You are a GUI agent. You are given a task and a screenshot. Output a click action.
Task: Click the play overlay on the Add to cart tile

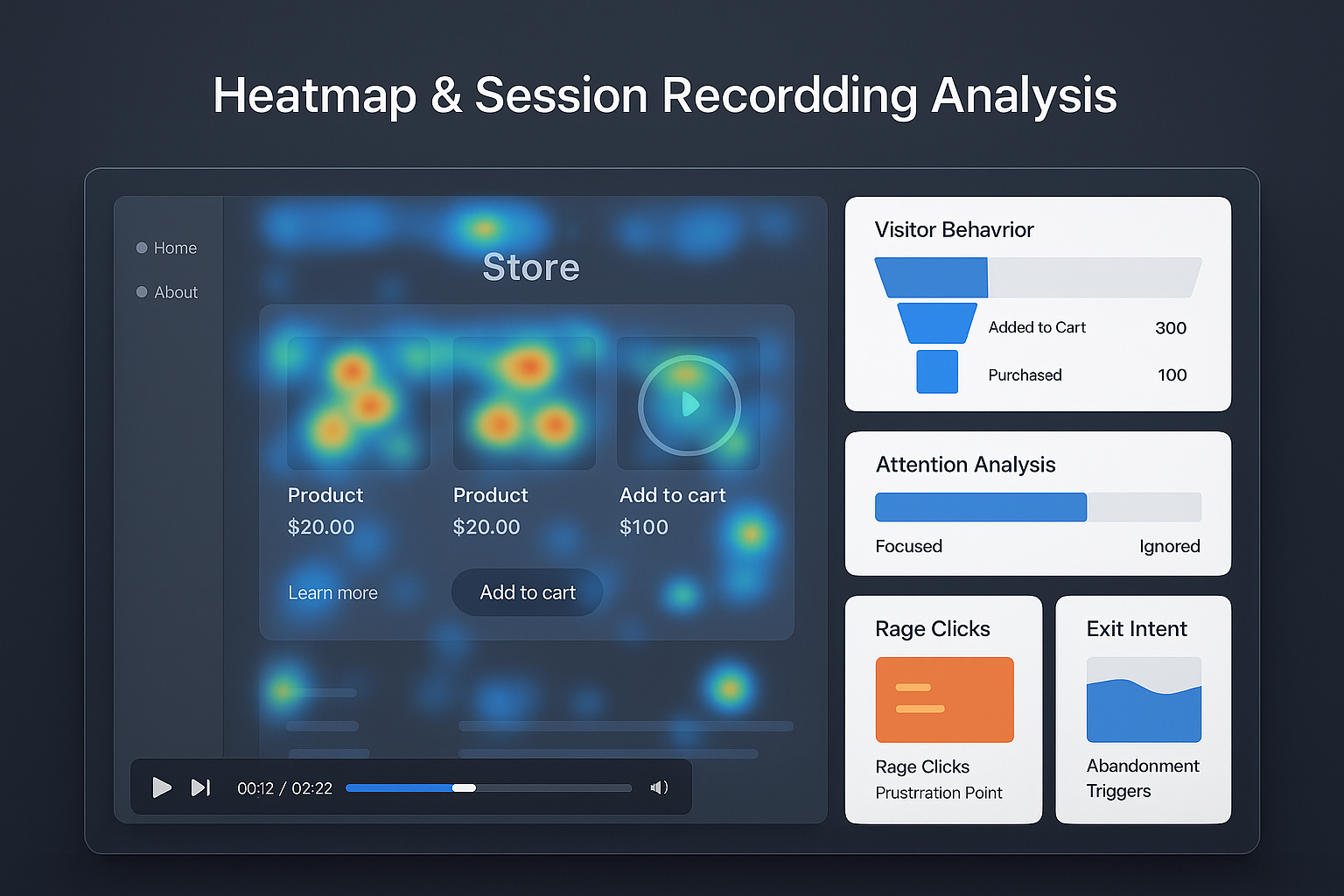[689, 404]
